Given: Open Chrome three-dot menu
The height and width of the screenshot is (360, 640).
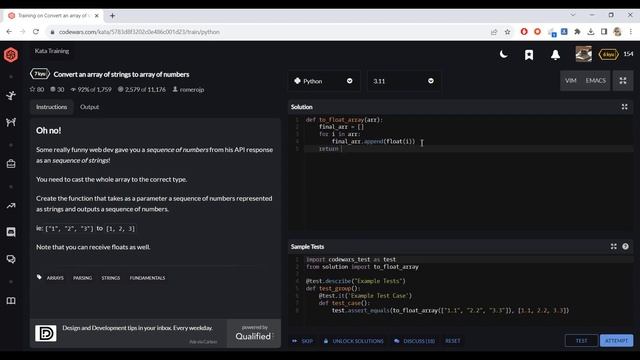Looking at the screenshot, I should 631,31.
